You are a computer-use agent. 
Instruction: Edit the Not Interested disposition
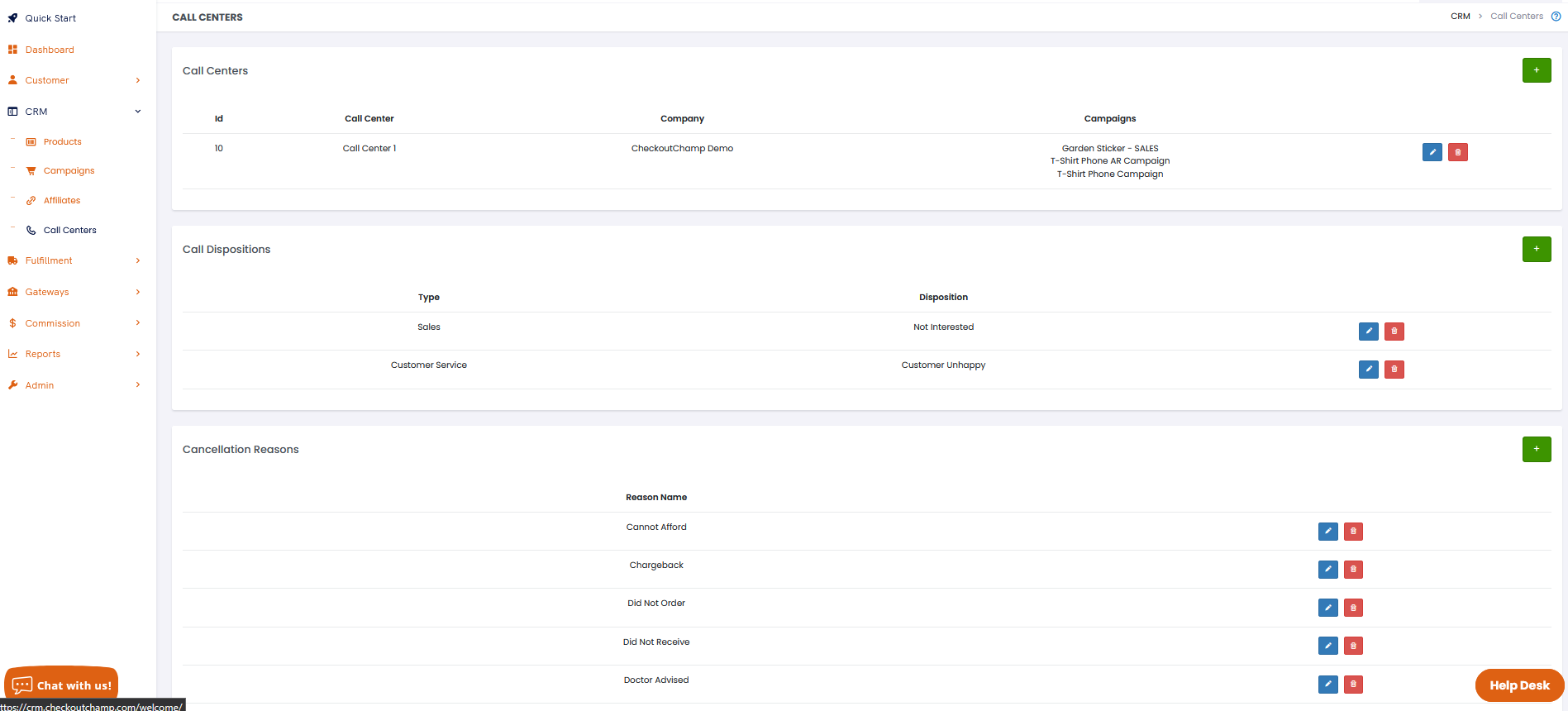[1368, 332]
